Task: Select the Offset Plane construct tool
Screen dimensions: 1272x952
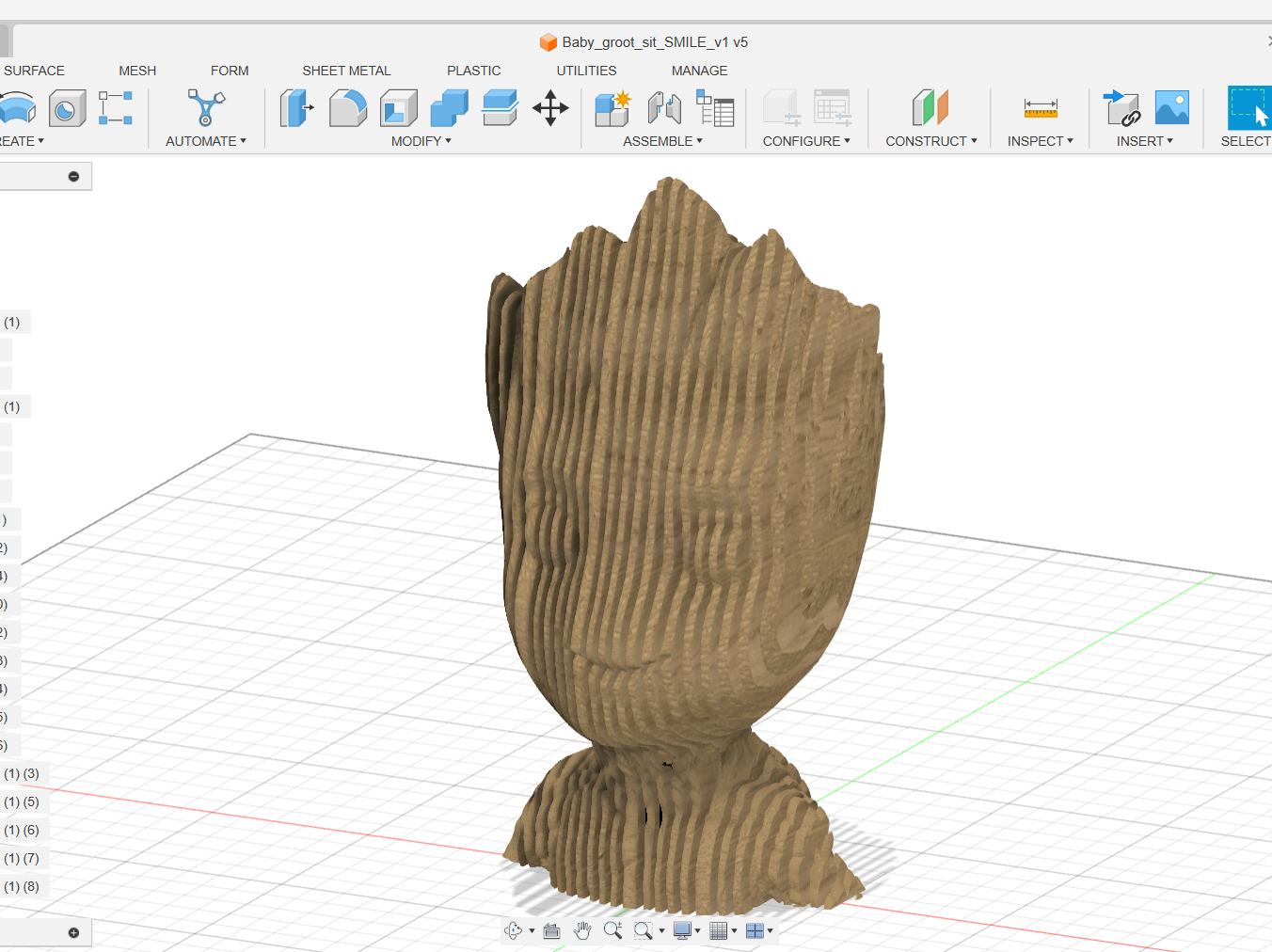Action: 930,108
